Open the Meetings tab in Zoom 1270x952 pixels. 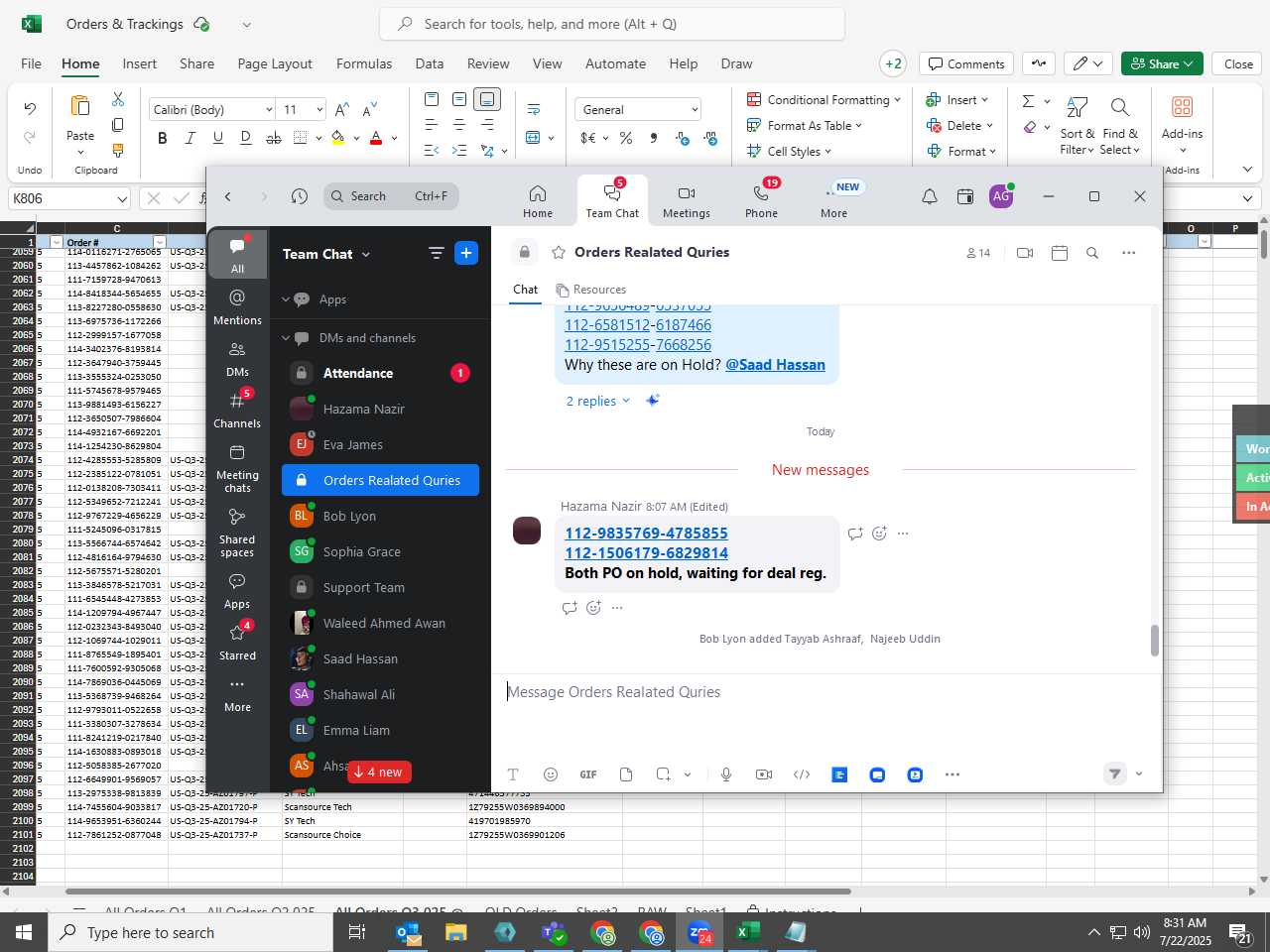coord(686,201)
